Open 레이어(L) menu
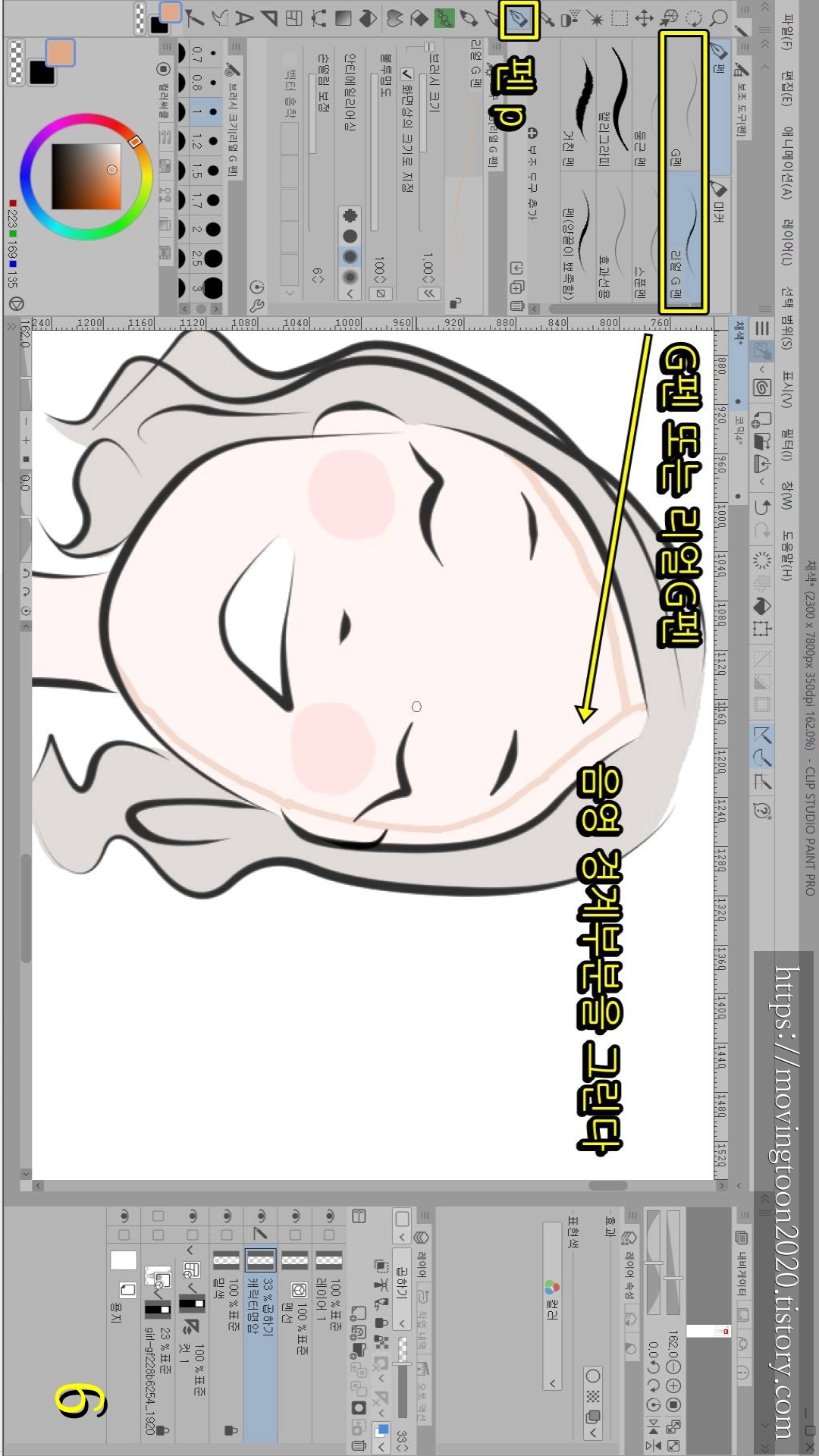This screenshot has width=819, height=1456. tap(787, 243)
